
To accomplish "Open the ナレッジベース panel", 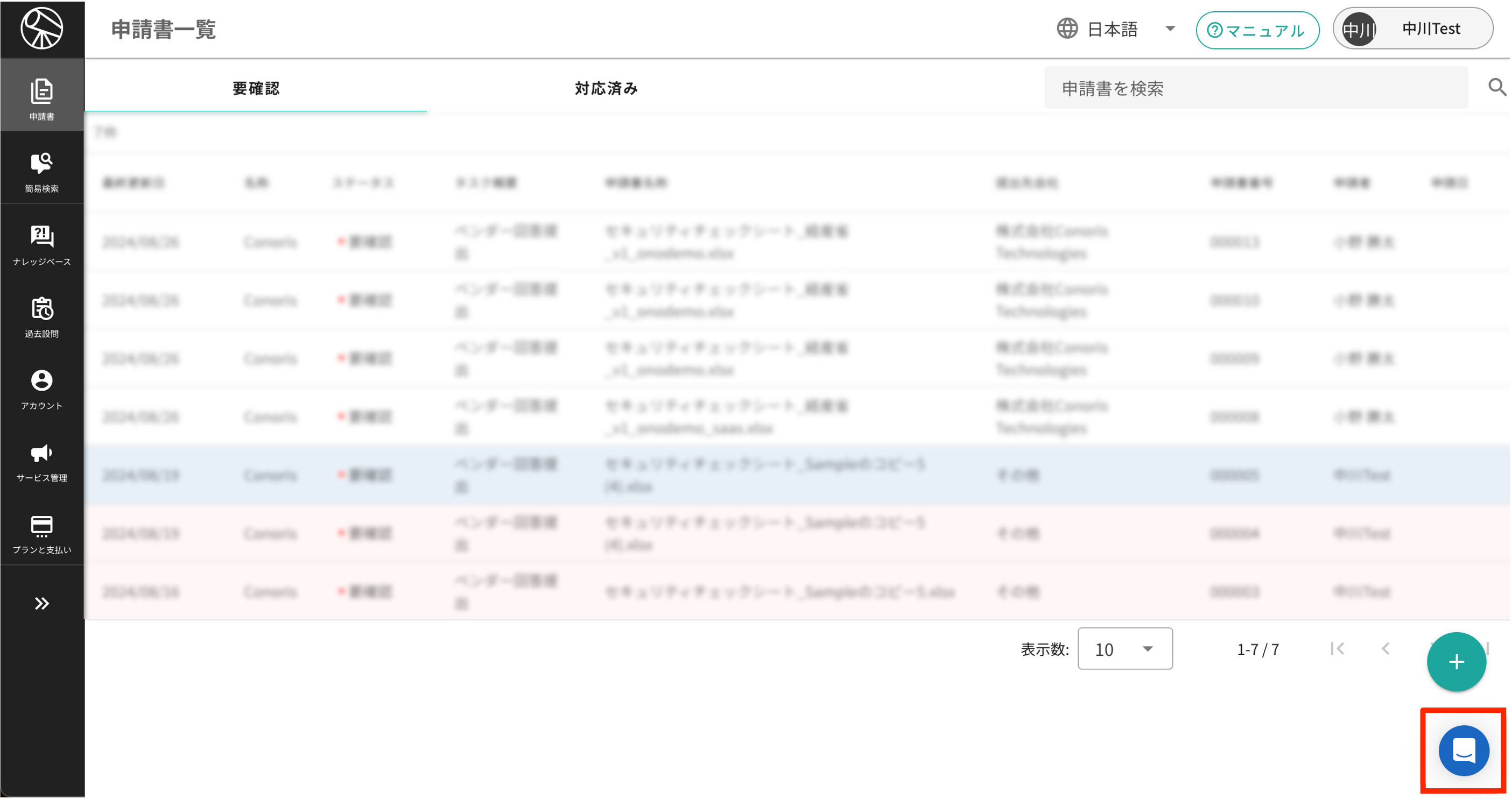I will coord(41,243).
